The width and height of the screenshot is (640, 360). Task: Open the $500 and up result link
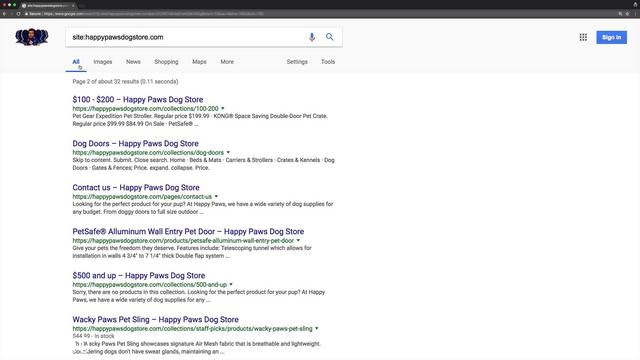(139, 276)
